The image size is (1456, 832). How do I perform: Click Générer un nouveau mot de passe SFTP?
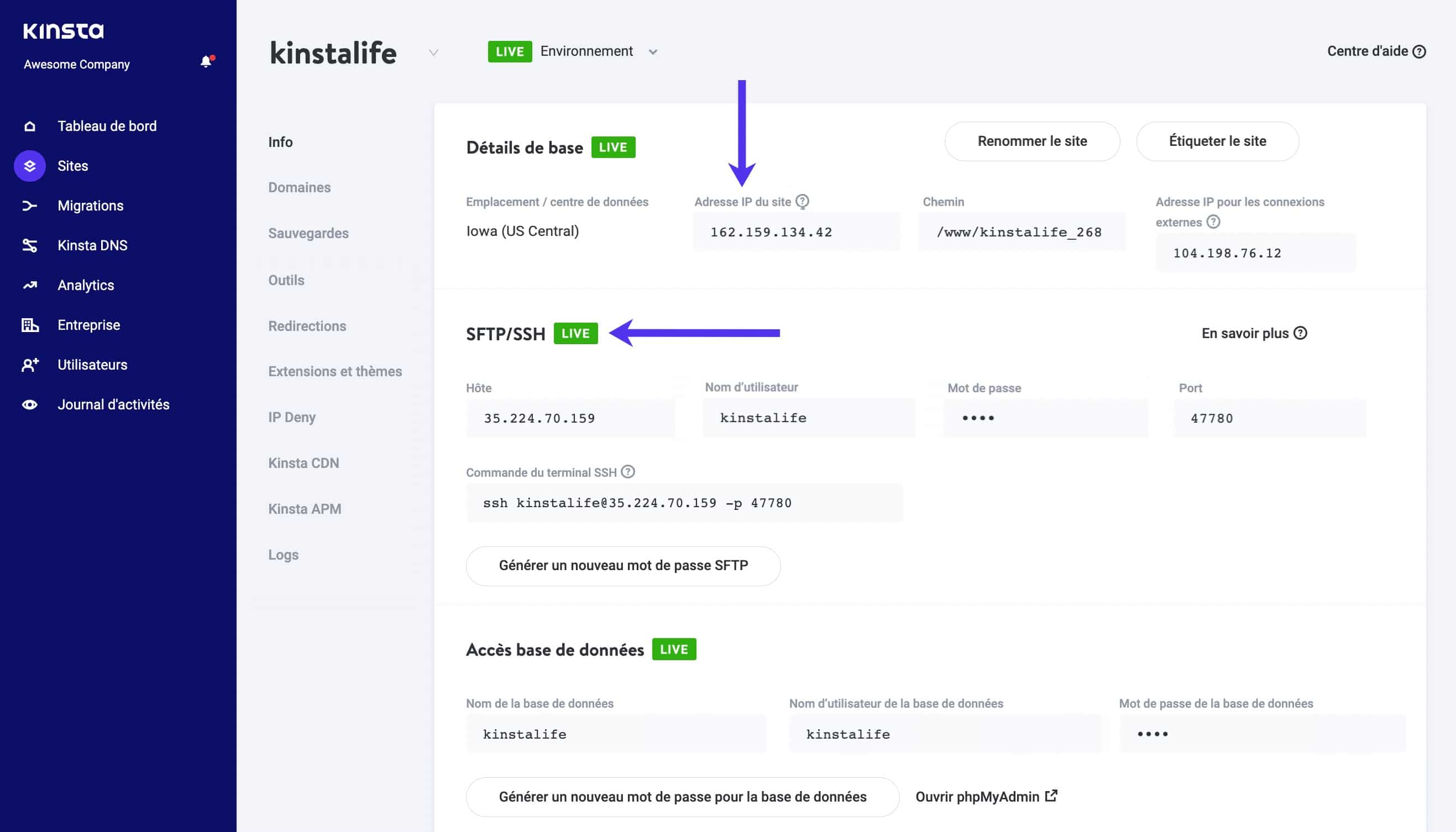622,566
